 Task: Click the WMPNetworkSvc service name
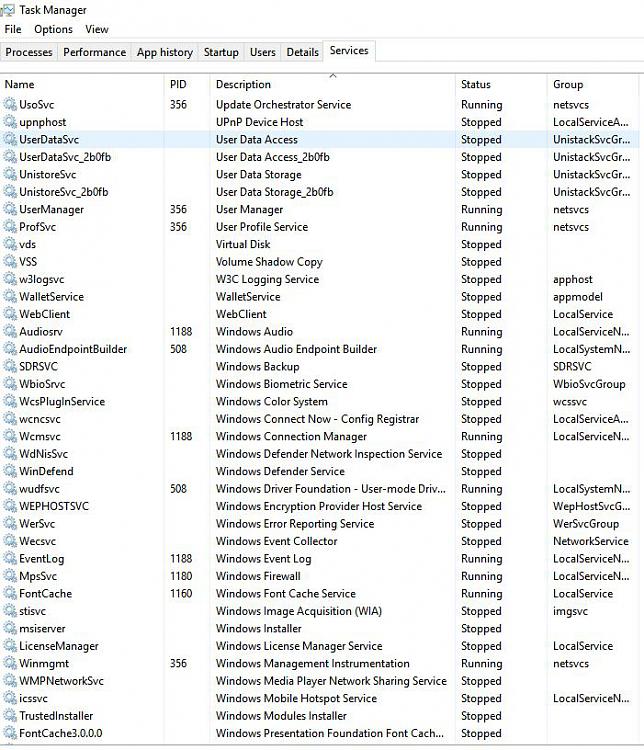(x=61, y=681)
